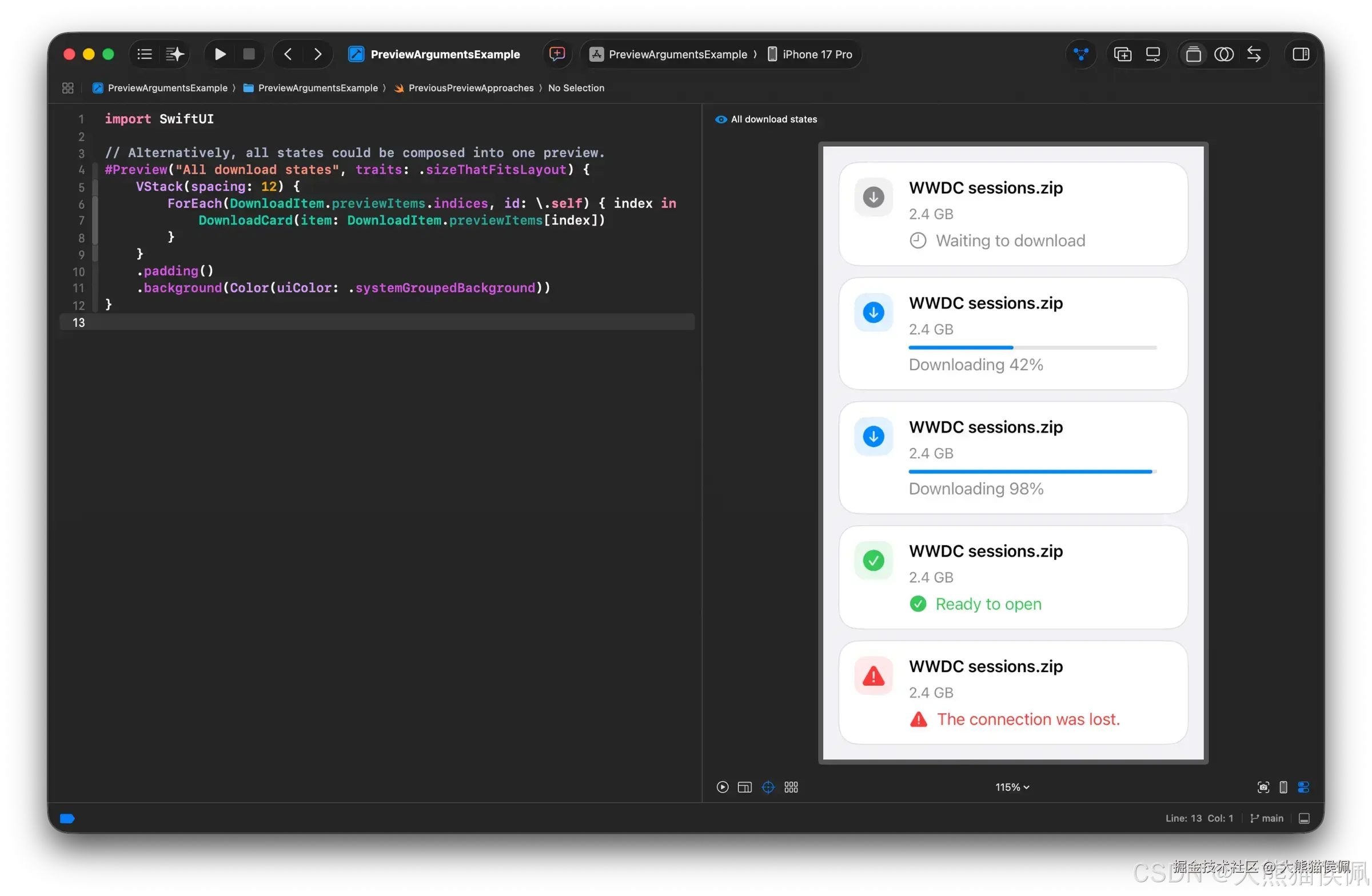Click the PreviewArgumentsExample project title in toolbar
This screenshot has height=896, width=1372.
pyautogui.click(x=444, y=54)
